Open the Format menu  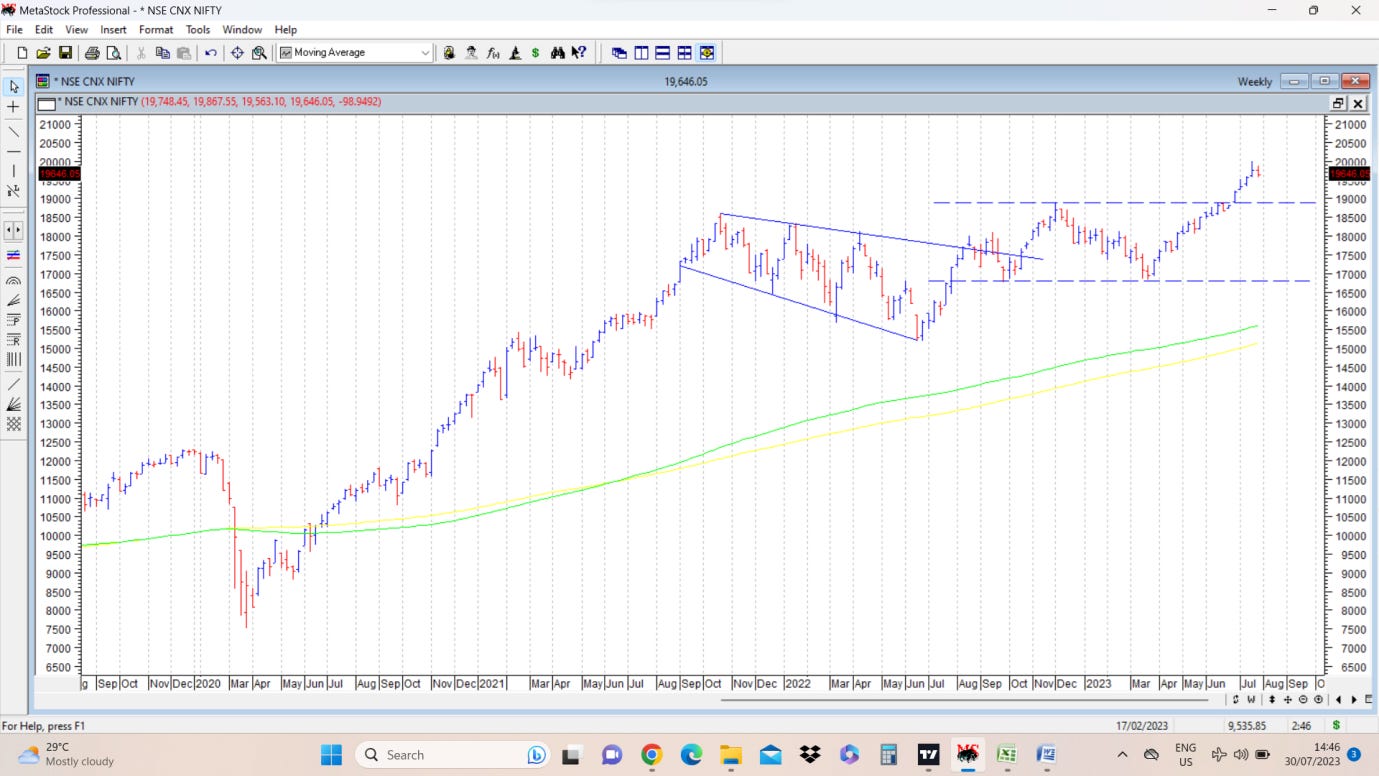156,30
